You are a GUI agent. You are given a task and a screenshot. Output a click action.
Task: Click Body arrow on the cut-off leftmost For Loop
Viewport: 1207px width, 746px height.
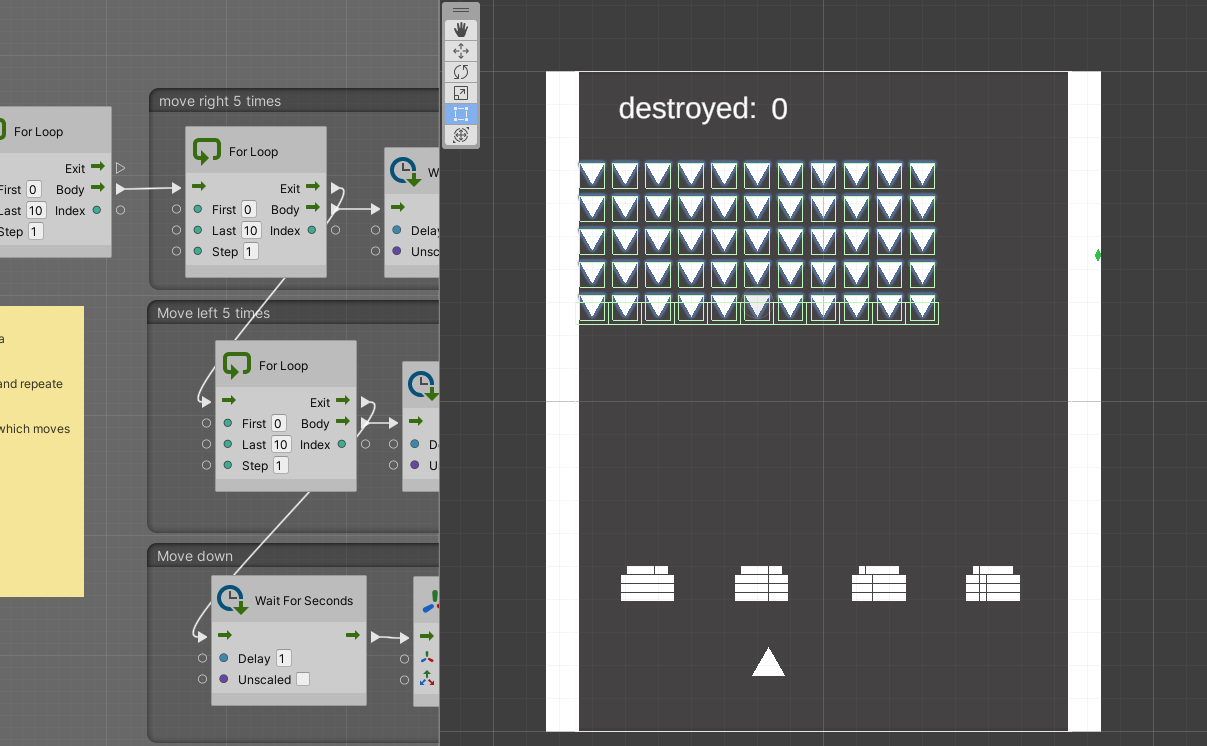pos(97,188)
